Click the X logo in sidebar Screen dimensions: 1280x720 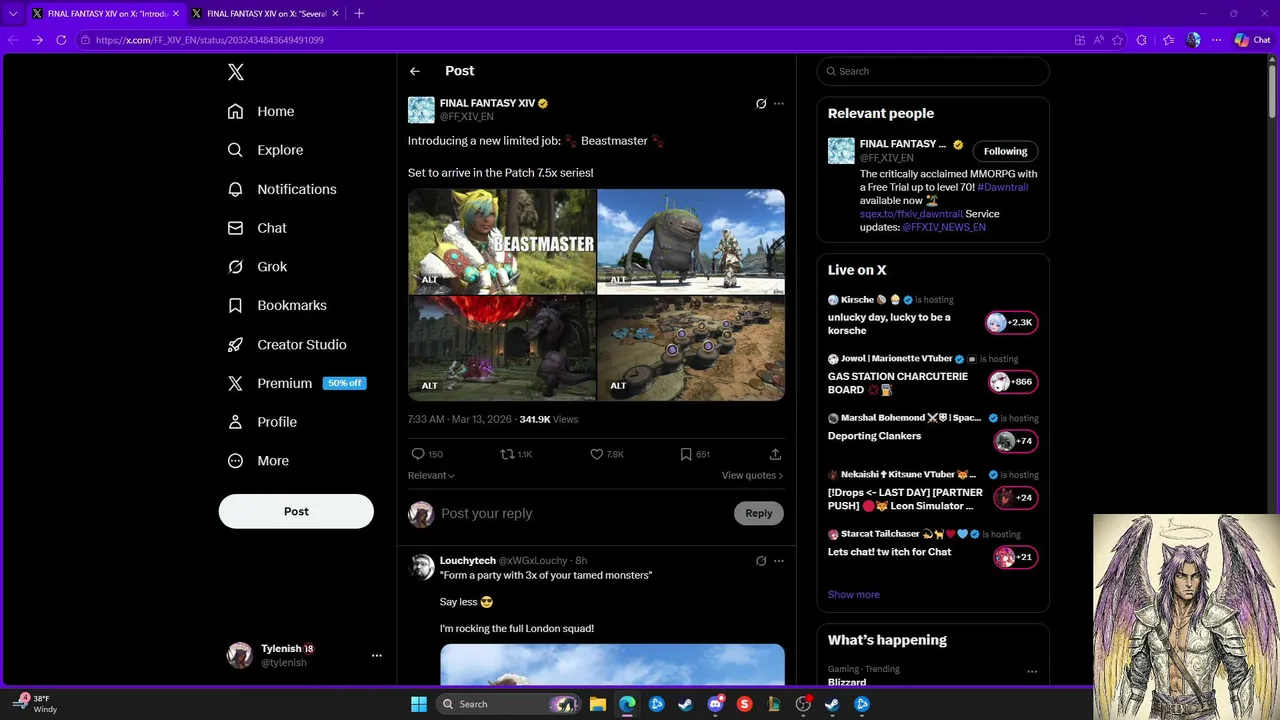236,72
